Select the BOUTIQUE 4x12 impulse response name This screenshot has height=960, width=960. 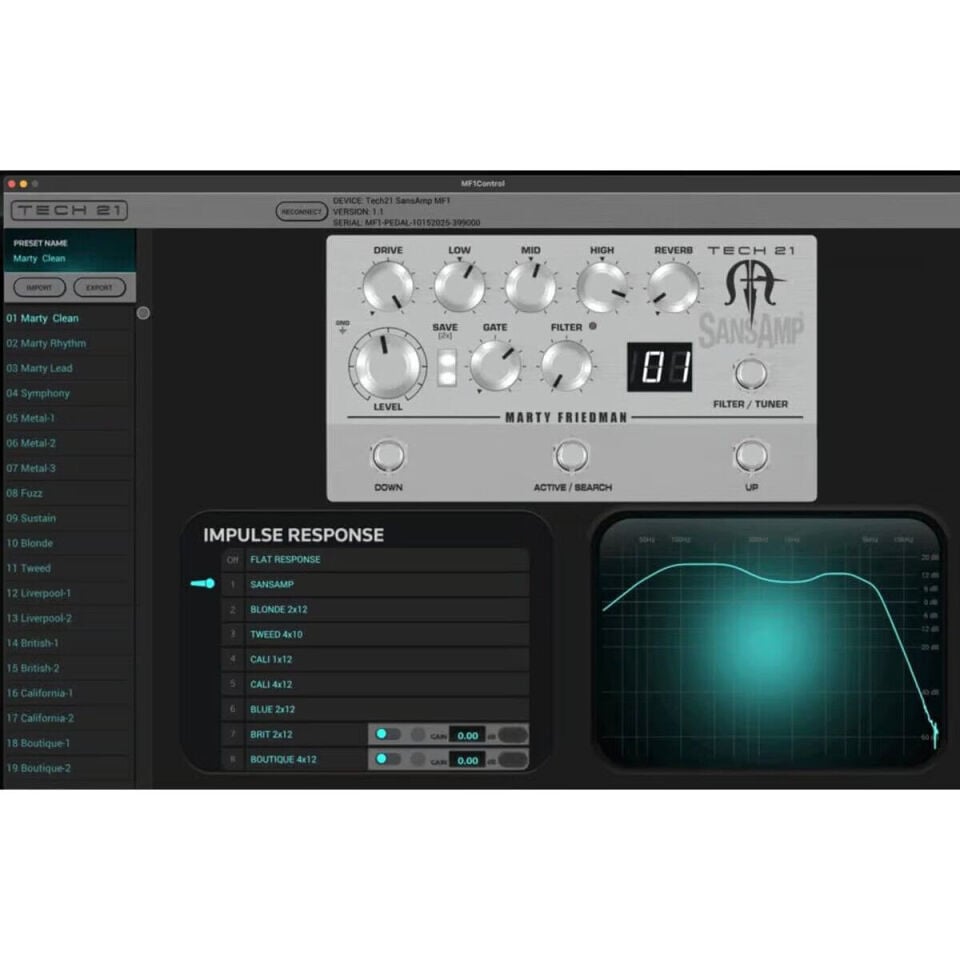tap(283, 760)
